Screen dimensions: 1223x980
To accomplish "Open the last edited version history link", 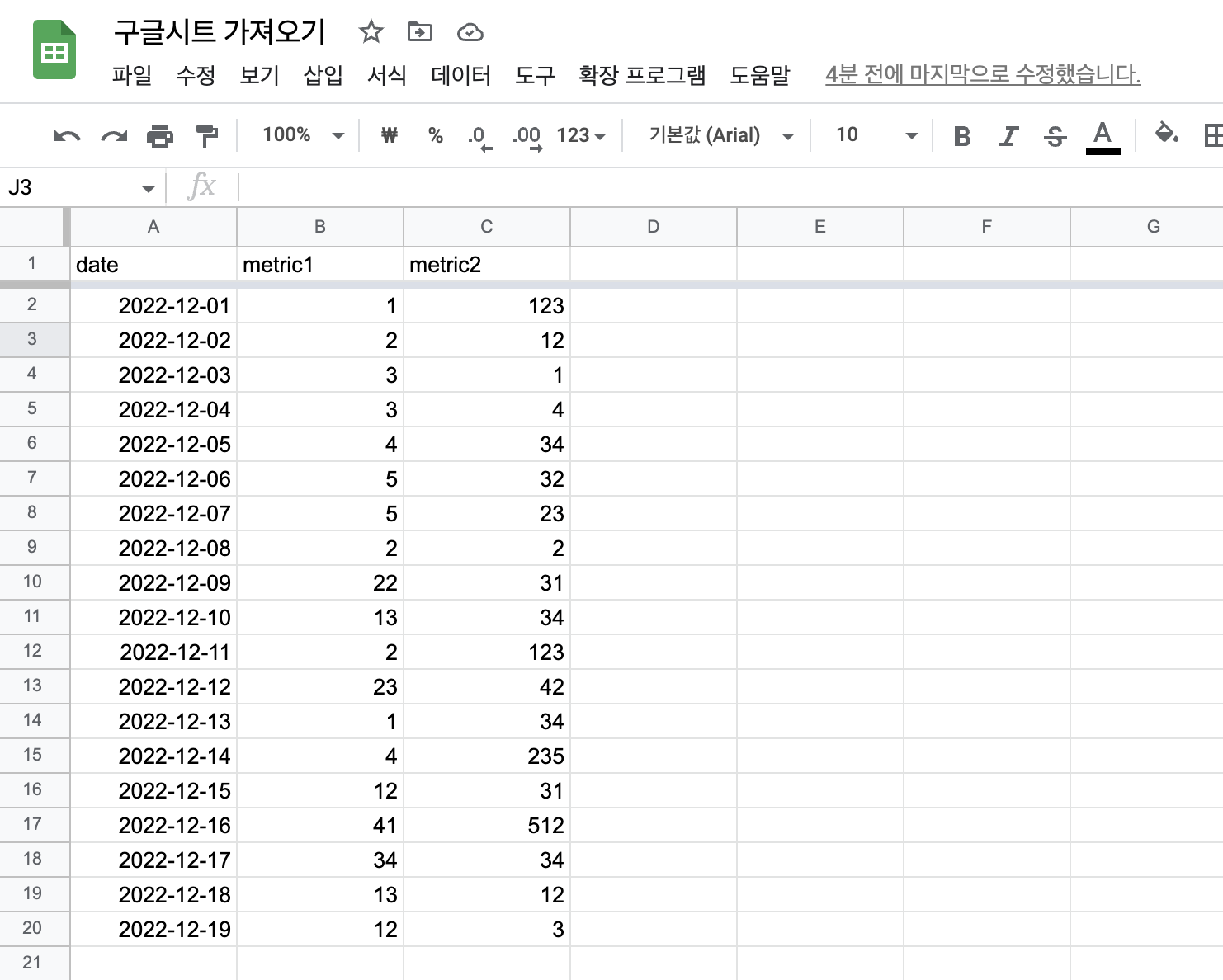I will [x=983, y=75].
